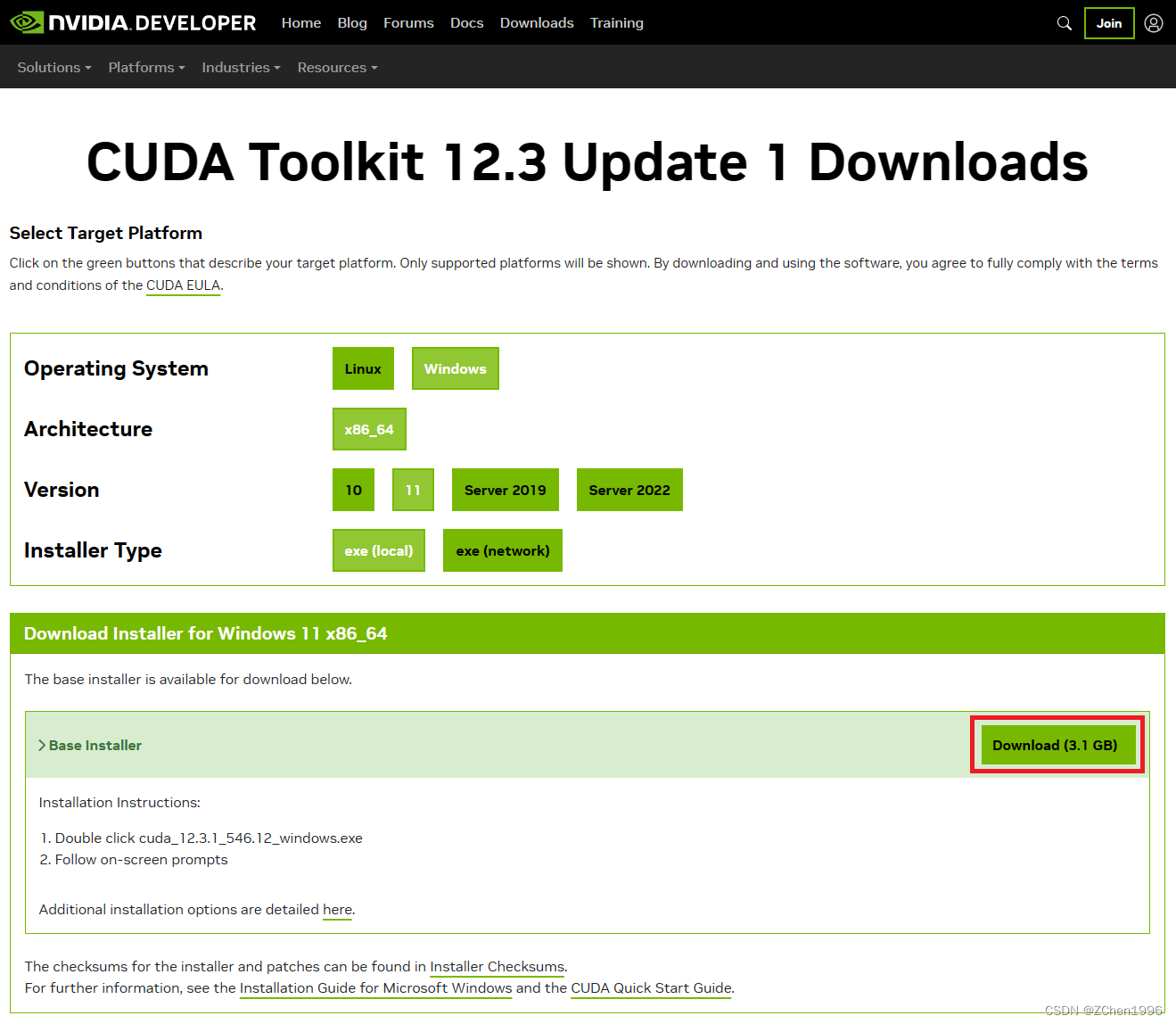The image size is (1176, 1024).
Task: Open the Downloads nav item
Action: coord(537,23)
